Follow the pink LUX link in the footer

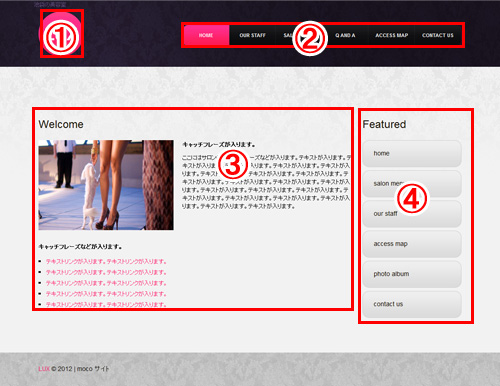44,369
